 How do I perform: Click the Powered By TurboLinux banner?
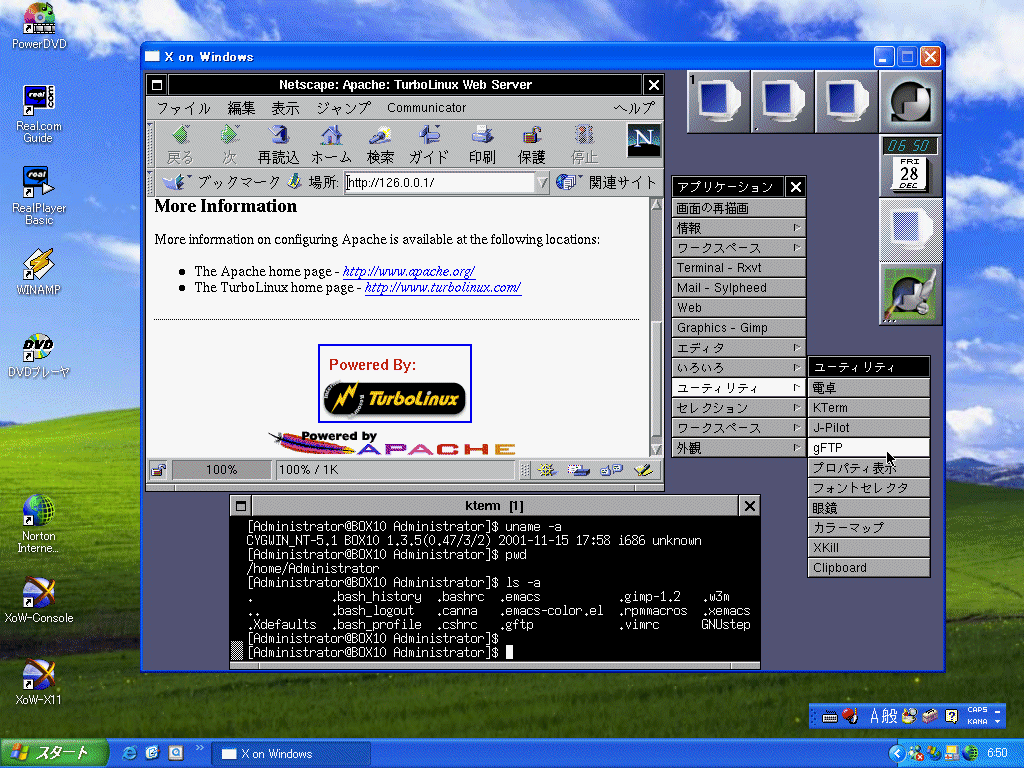(394, 383)
